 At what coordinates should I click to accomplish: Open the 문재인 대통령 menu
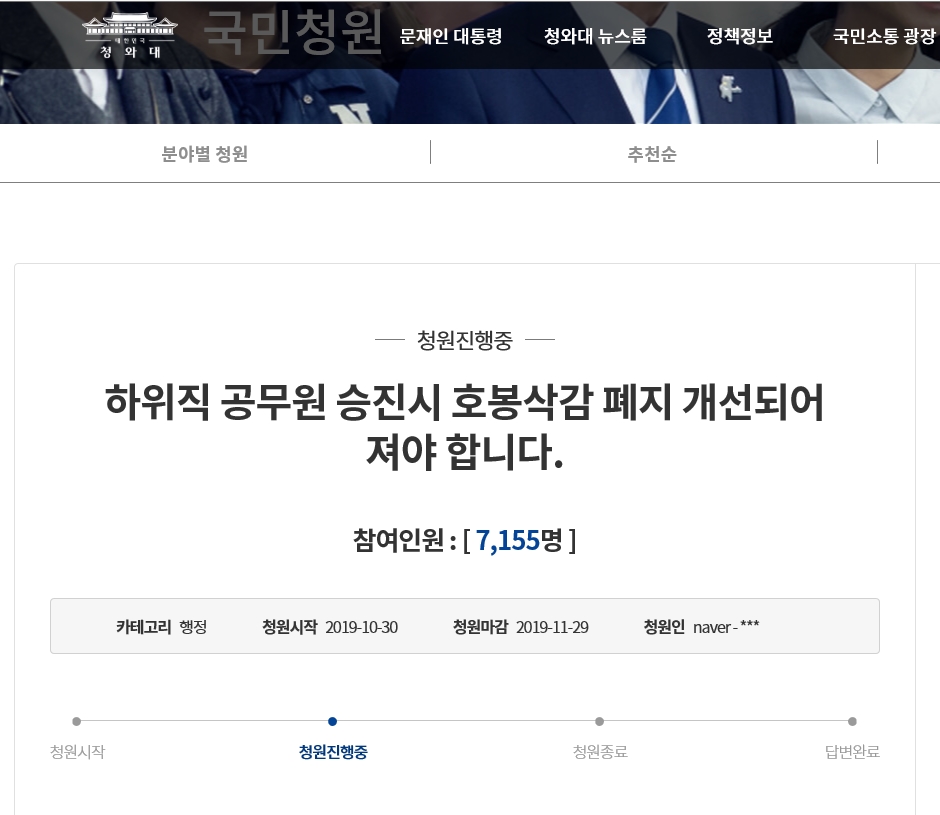pos(450,36)
